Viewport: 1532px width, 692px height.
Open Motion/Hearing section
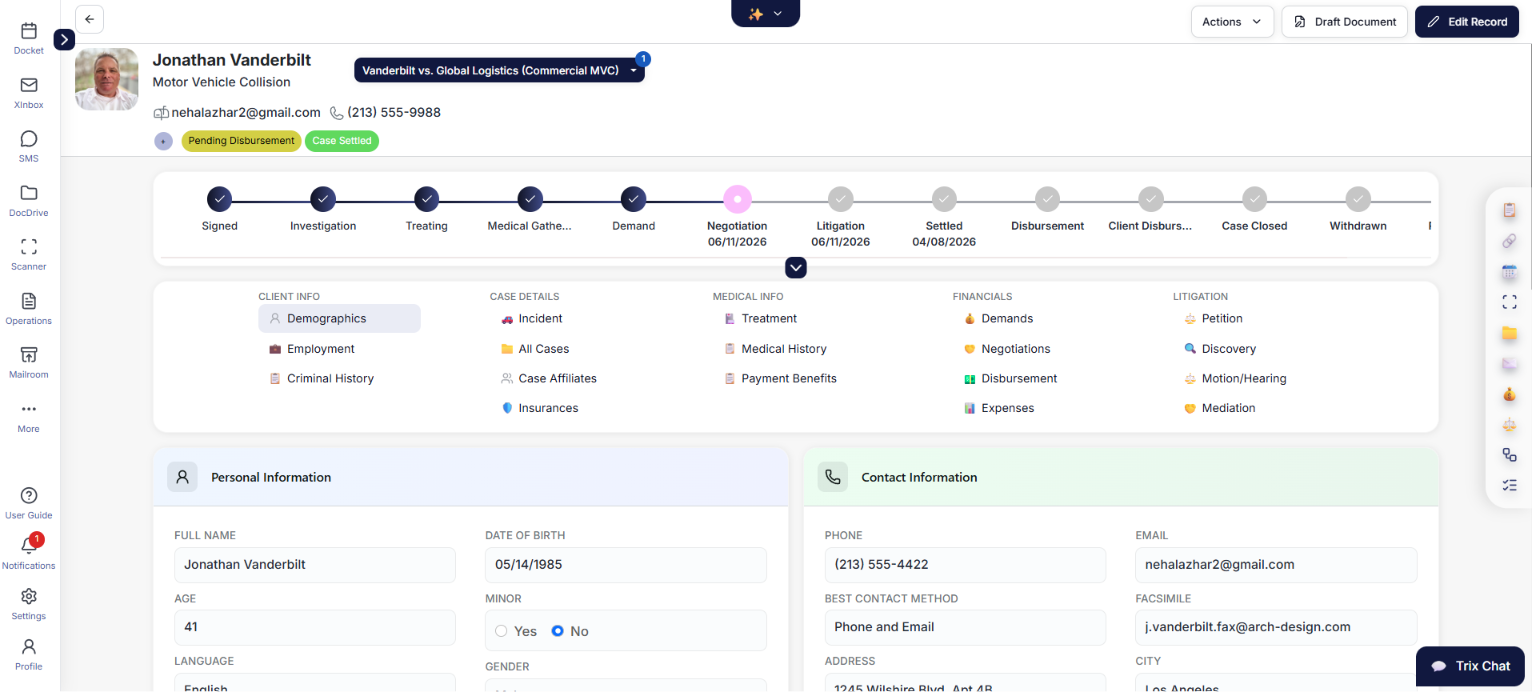1235,378
